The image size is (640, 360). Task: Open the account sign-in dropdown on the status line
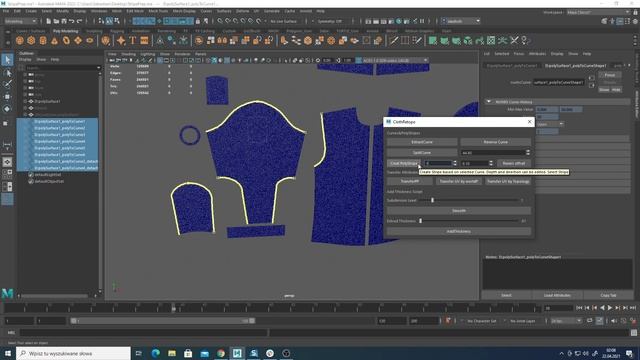(461, 21)
